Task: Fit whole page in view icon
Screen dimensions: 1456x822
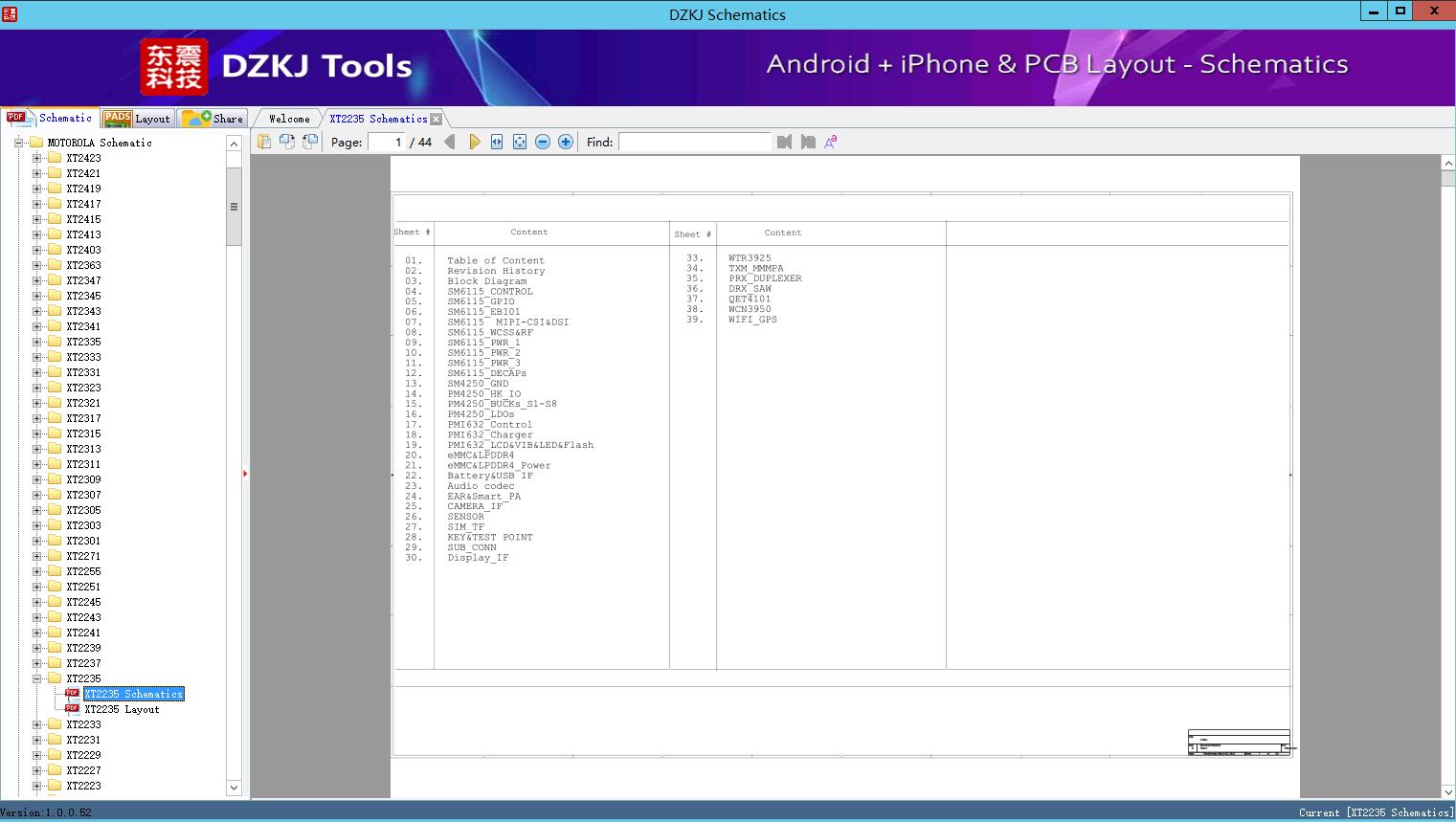Action: 520,142
